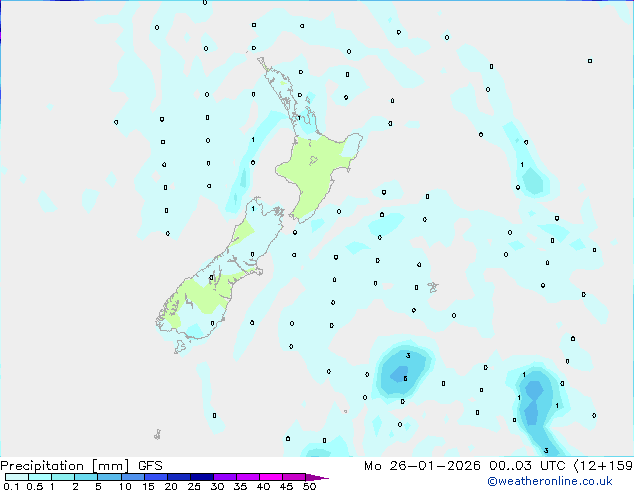
Task: Click the '25' legend label
Action: click(194, 486)
